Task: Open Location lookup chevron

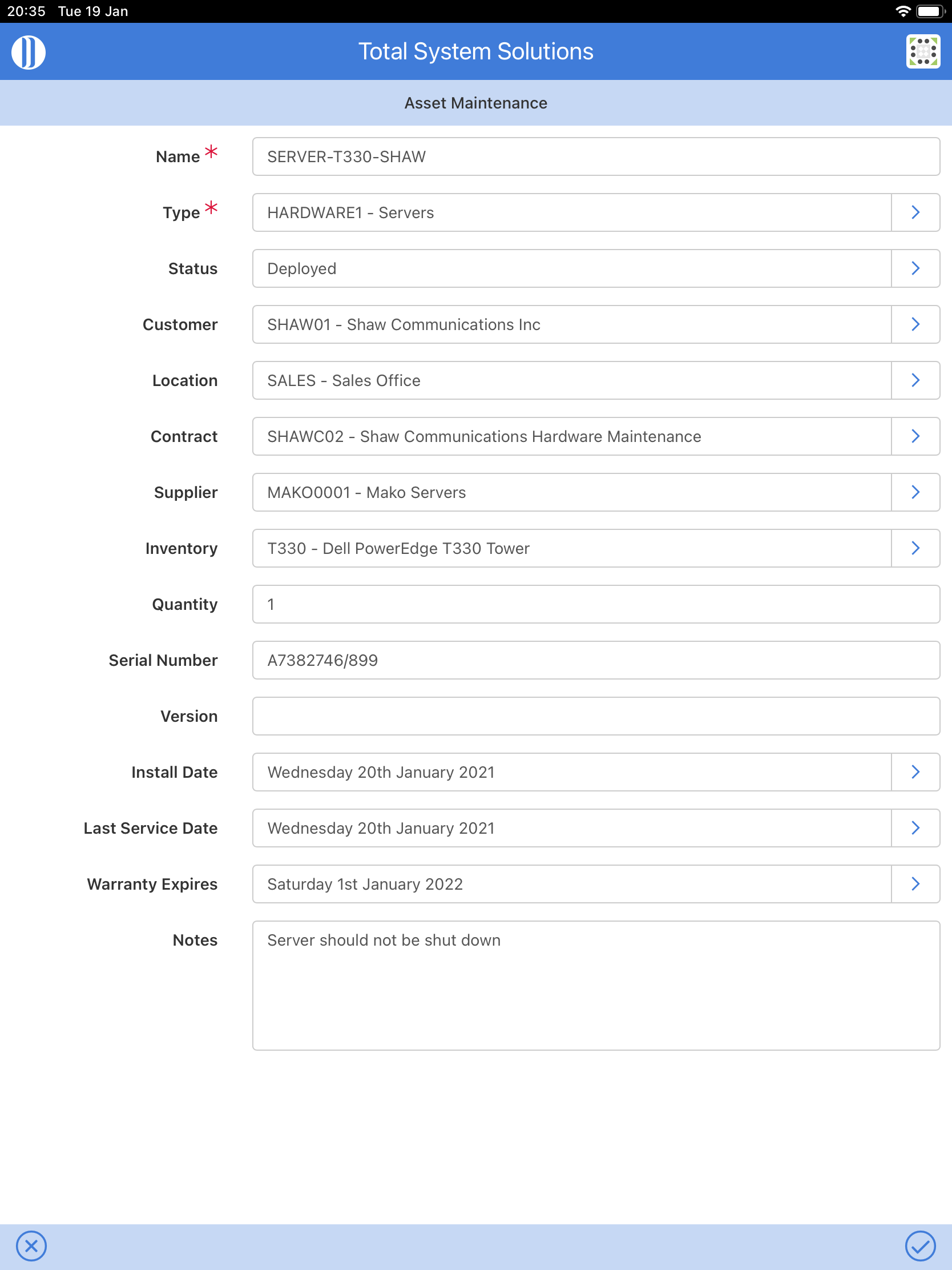Action: (x=915, y=380)
